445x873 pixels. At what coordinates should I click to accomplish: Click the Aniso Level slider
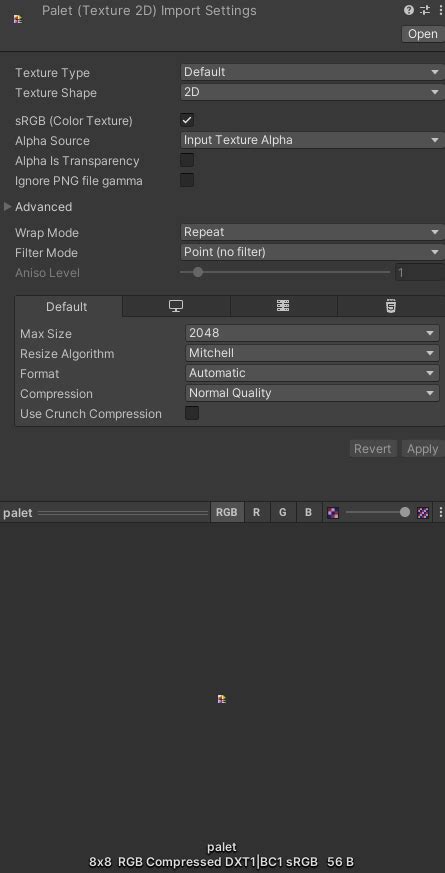tap(285, 272)
